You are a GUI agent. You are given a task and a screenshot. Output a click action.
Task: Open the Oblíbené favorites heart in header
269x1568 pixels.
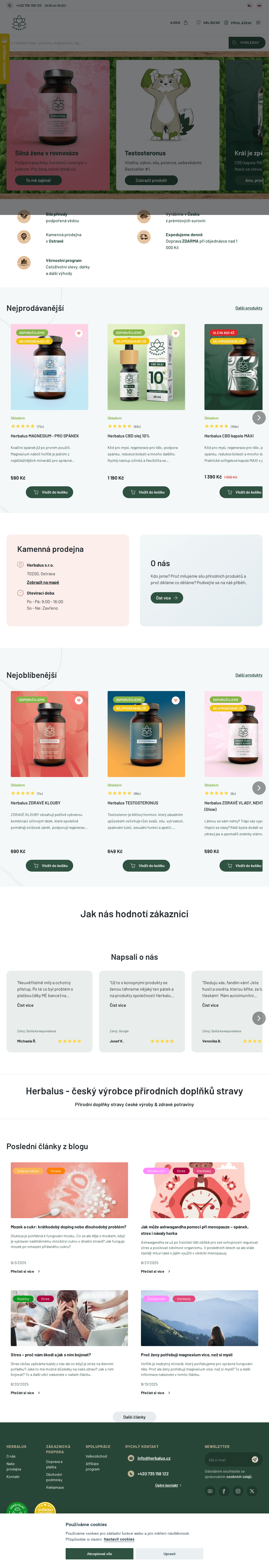click(x=208, y=23)
